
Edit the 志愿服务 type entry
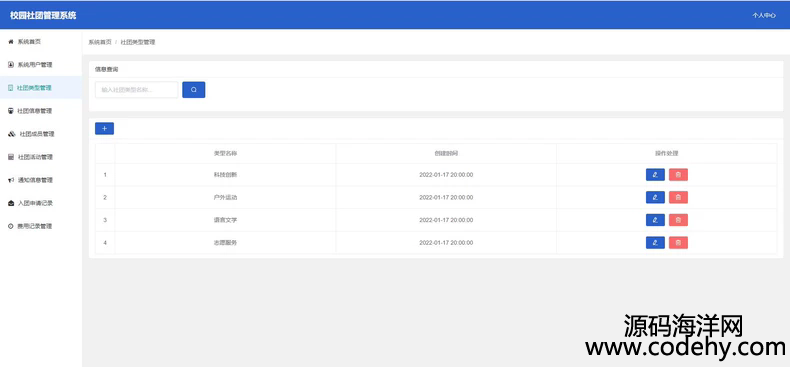[x=655, y=243]
